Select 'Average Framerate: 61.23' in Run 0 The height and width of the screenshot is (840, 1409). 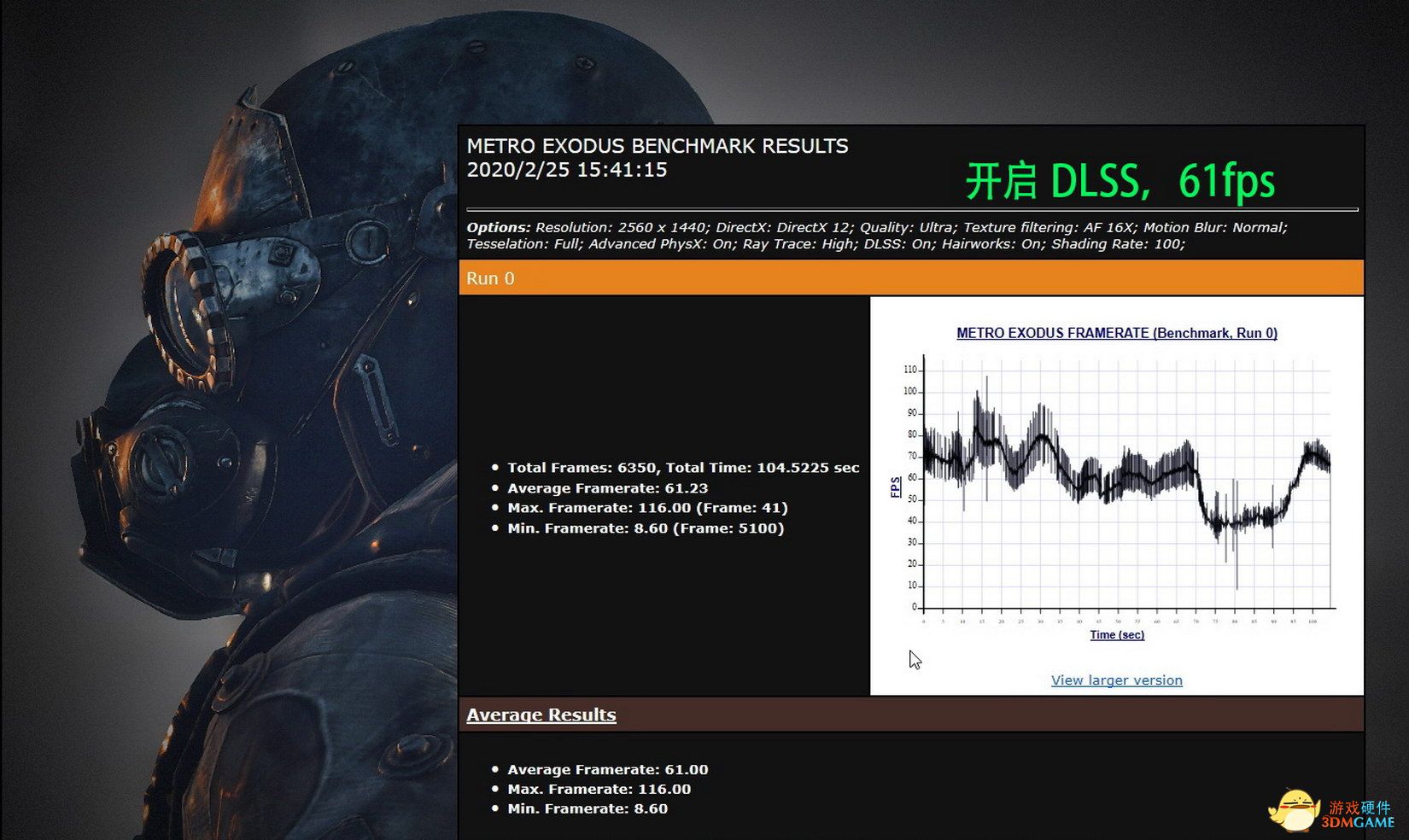click(x=608, y=488)
